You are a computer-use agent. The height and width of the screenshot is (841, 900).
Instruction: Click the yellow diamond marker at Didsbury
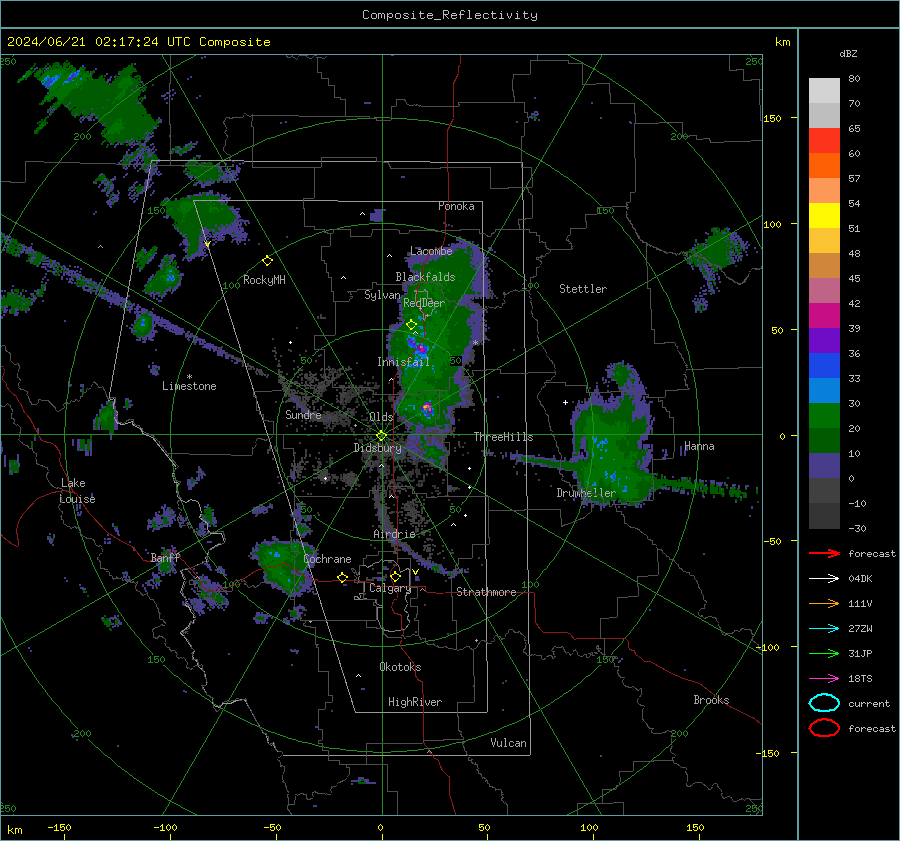point(381,436)
